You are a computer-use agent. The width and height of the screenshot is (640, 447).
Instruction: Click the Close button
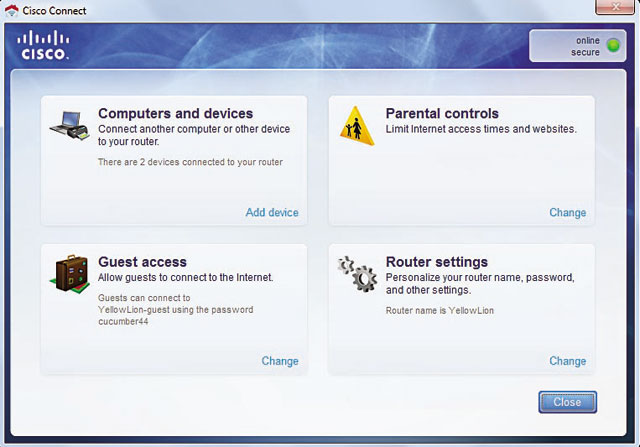click(x=567, y=402)
